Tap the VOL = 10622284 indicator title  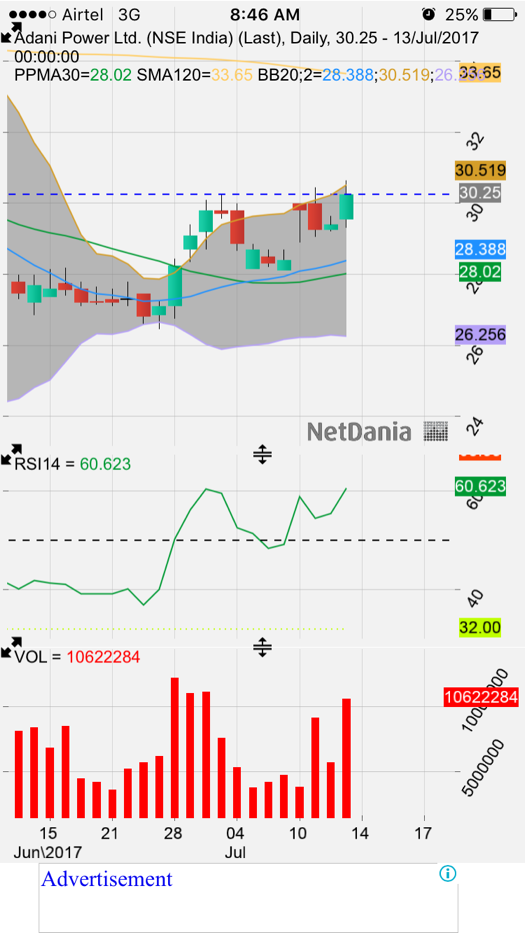pyautogui.click(x=77, y=657)
